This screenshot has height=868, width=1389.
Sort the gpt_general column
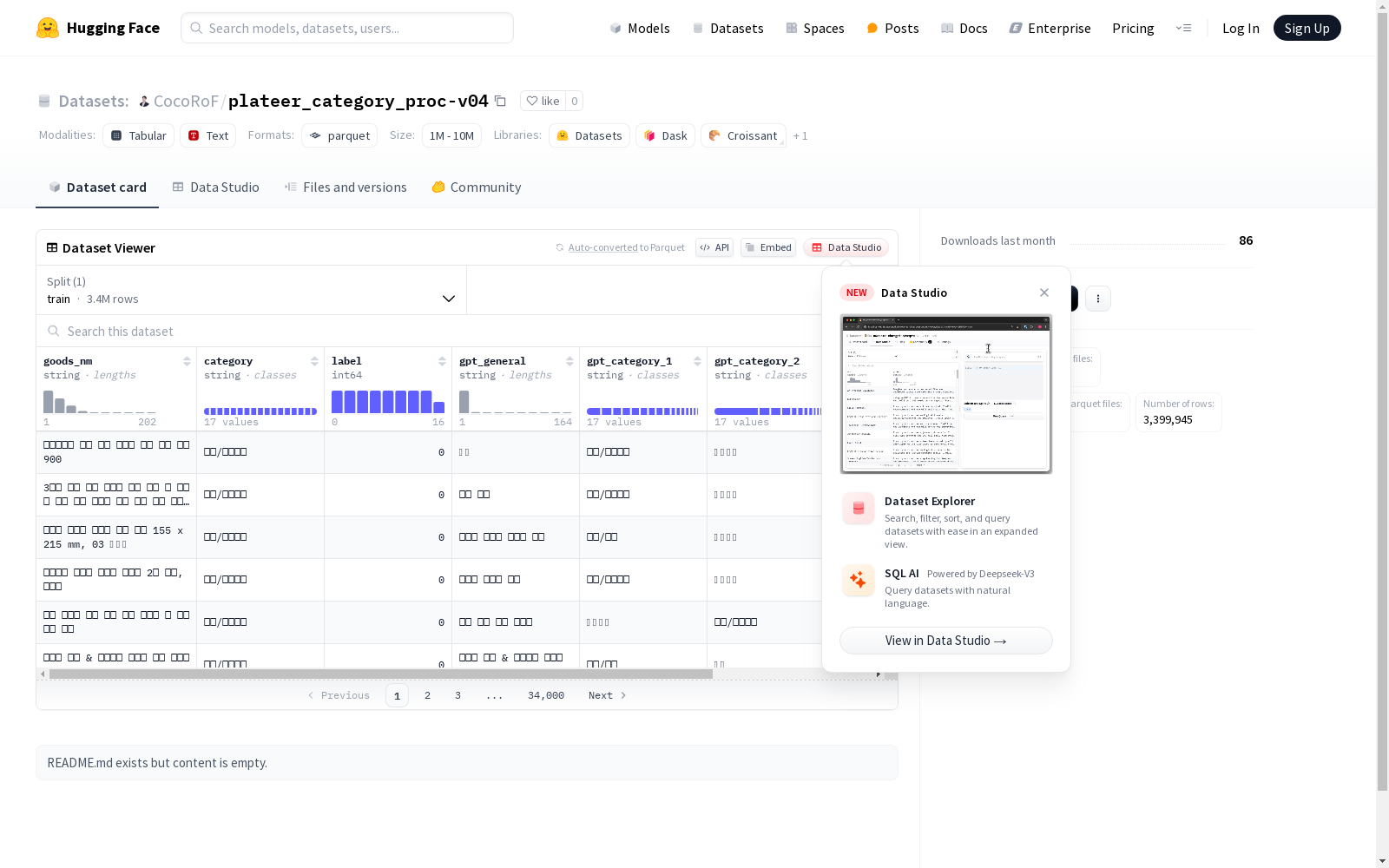(x=569, y=361)
